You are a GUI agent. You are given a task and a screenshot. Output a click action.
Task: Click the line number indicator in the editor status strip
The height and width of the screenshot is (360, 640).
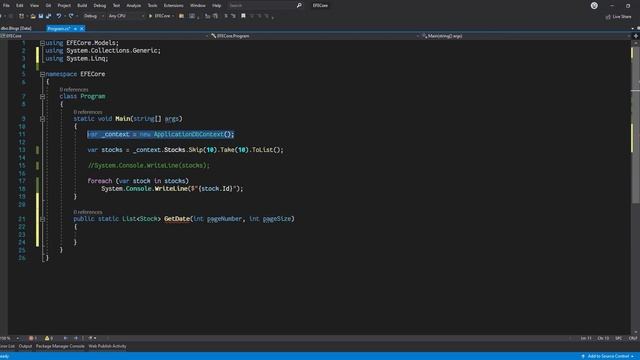[x=586, y=338]
